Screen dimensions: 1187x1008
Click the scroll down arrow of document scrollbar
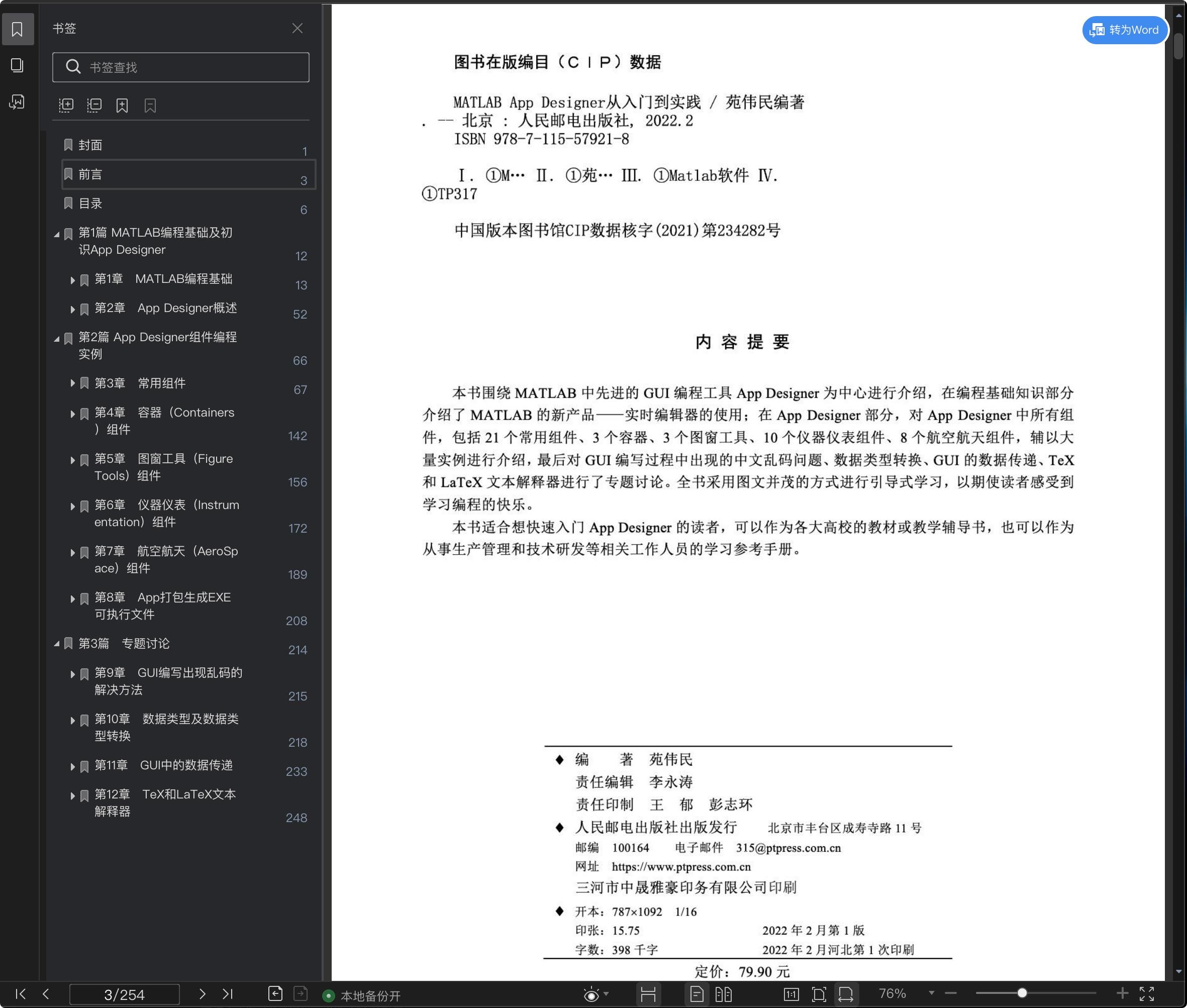click(1178, 971)
